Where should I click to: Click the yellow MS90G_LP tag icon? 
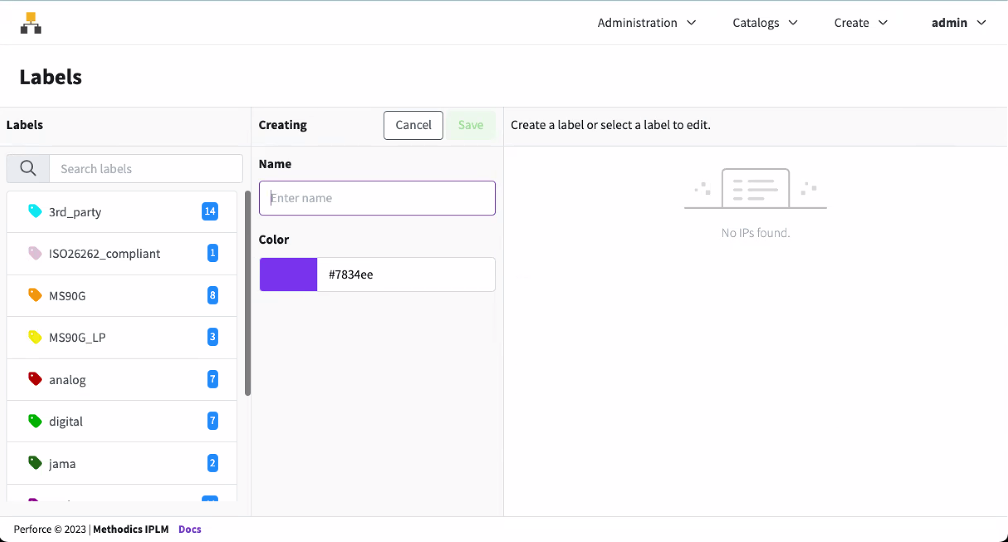coord(35,338)
